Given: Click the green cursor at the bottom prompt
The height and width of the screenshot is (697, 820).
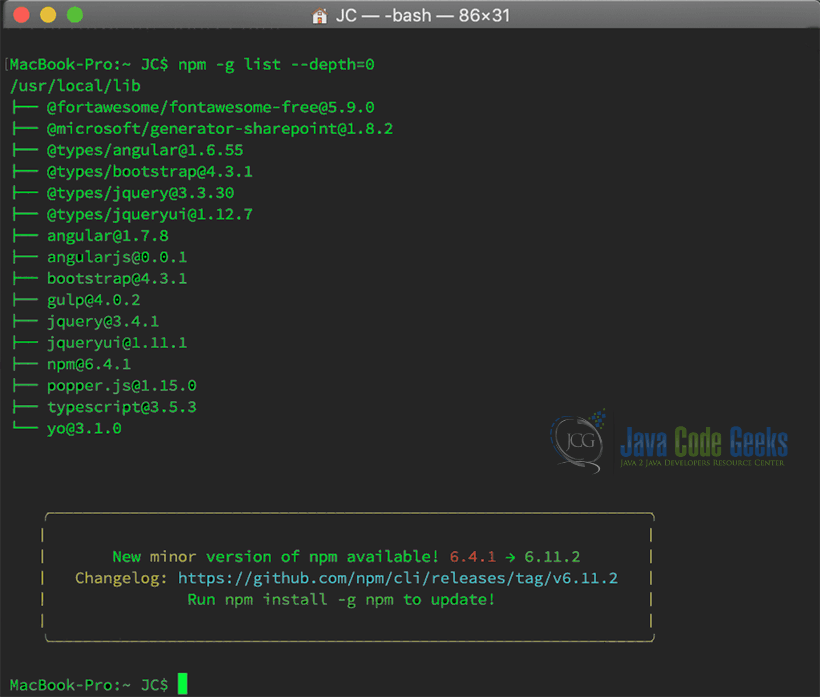Looking at the screenshot, I should click(x=182, y=684).
